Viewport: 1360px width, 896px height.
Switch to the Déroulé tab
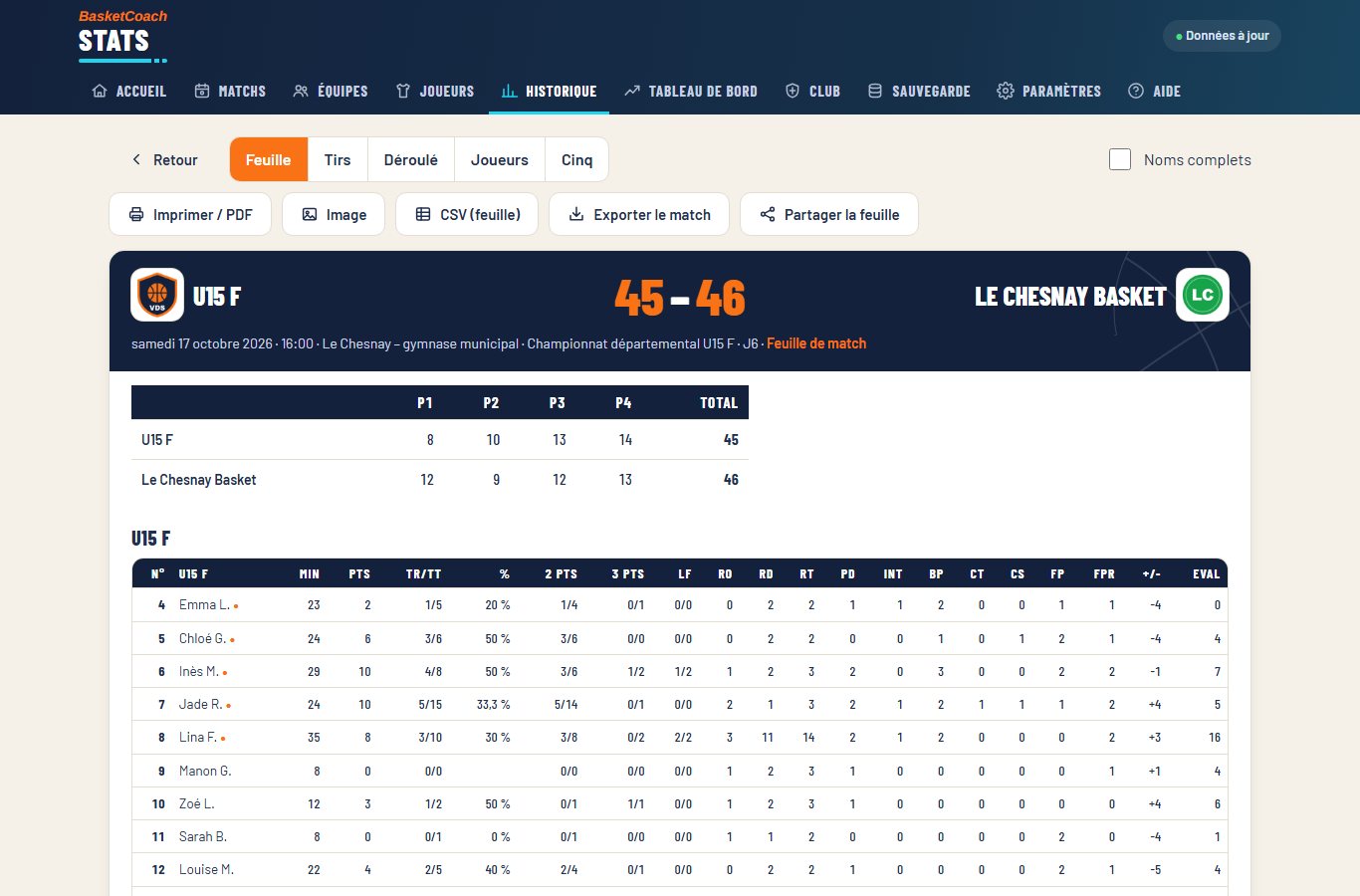click(x=411, y=159)
